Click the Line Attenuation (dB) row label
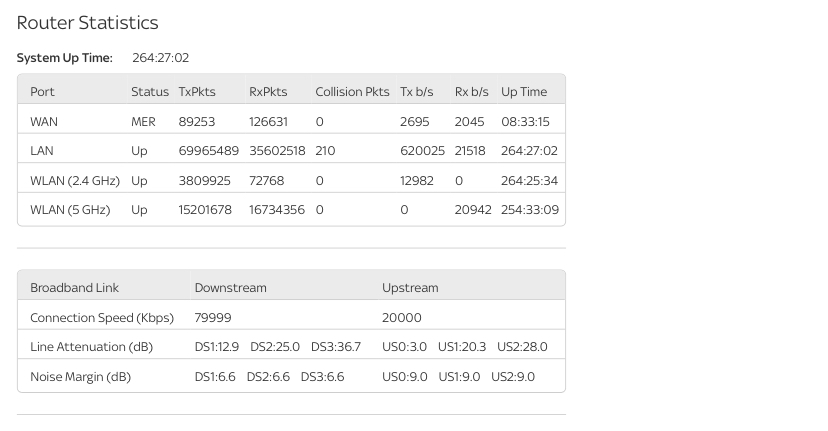The image size is (828, 431). [x=91, y=347]
